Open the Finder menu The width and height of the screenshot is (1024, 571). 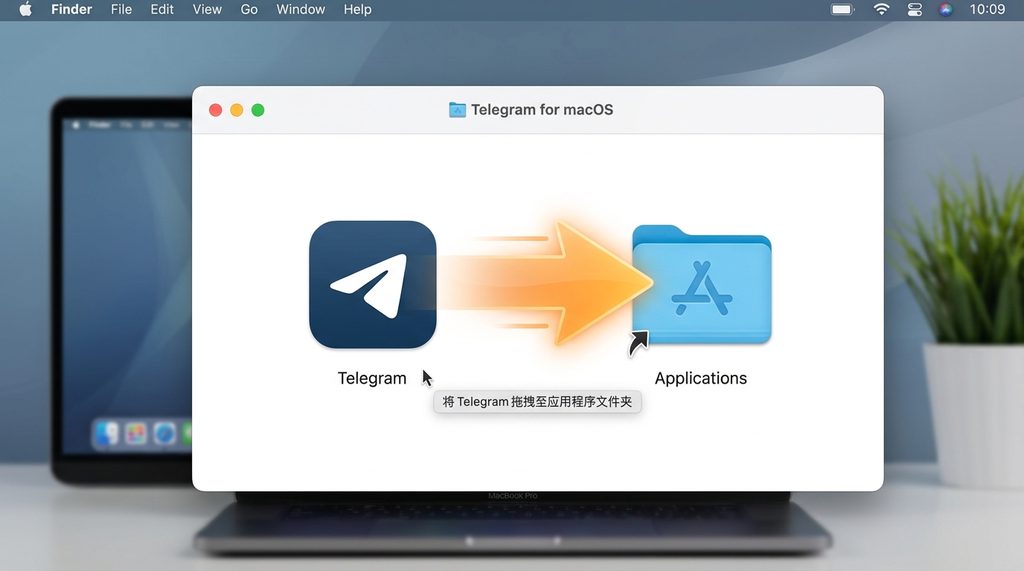click(71, 9)
